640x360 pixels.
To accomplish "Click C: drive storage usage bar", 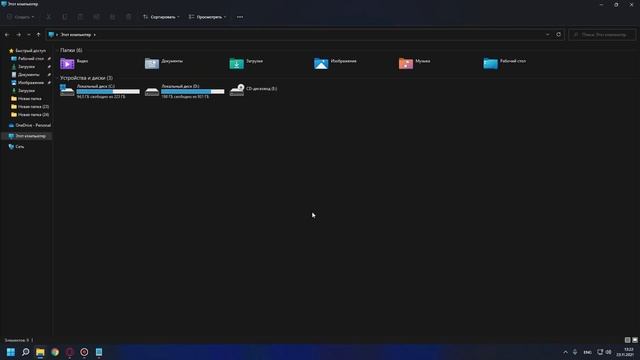I will pos(108,91).
